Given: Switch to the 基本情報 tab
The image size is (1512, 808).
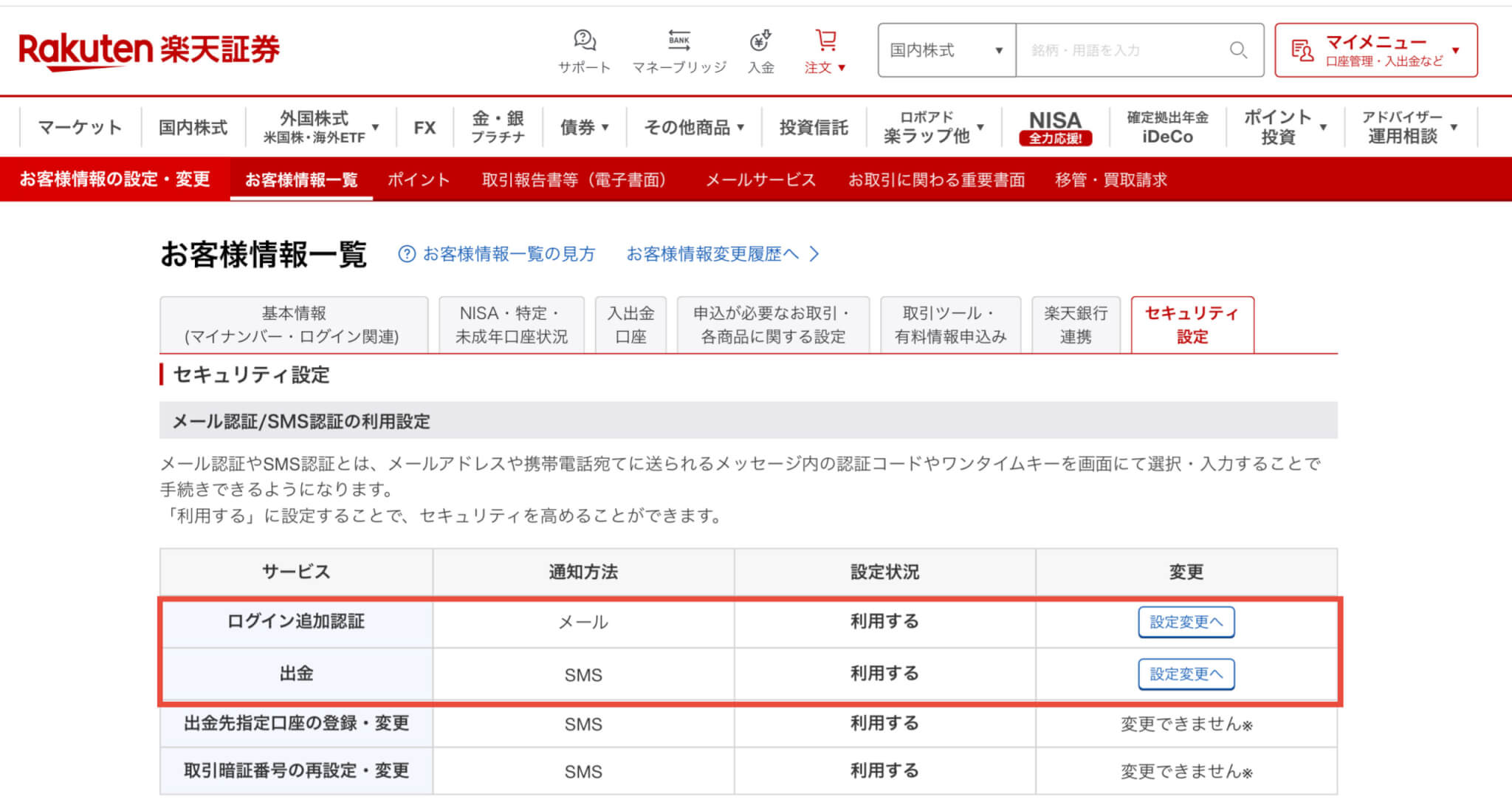Looking at the screenshot, I should (x=293, y=324).
